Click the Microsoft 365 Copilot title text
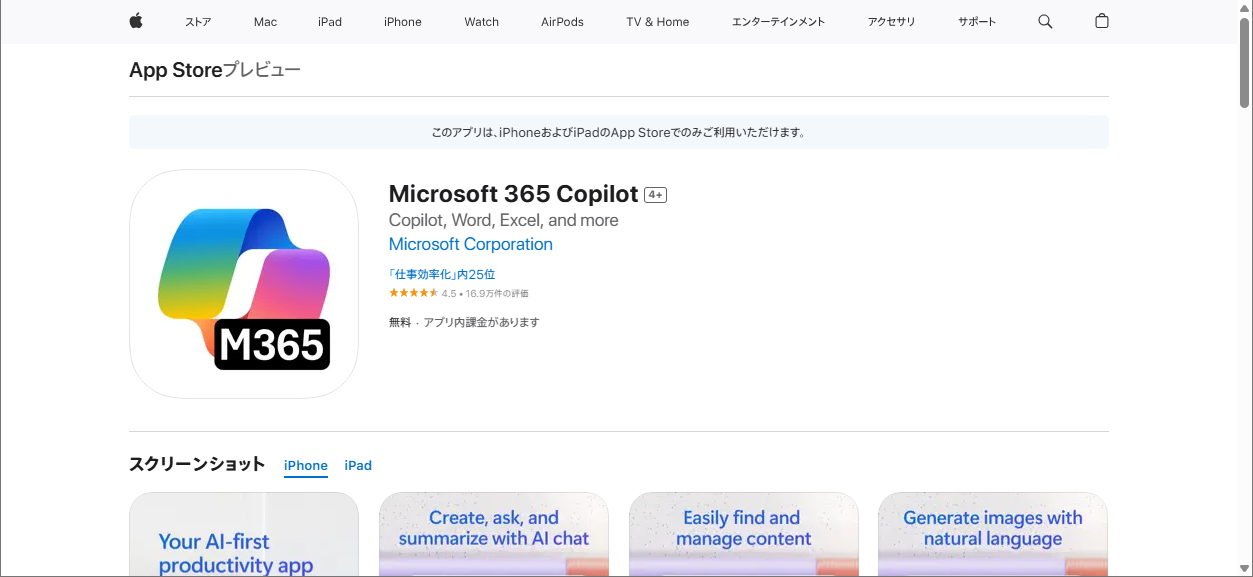Viewport: 1253px width, 577px height. pyautogui.click(x=513, y=194)
